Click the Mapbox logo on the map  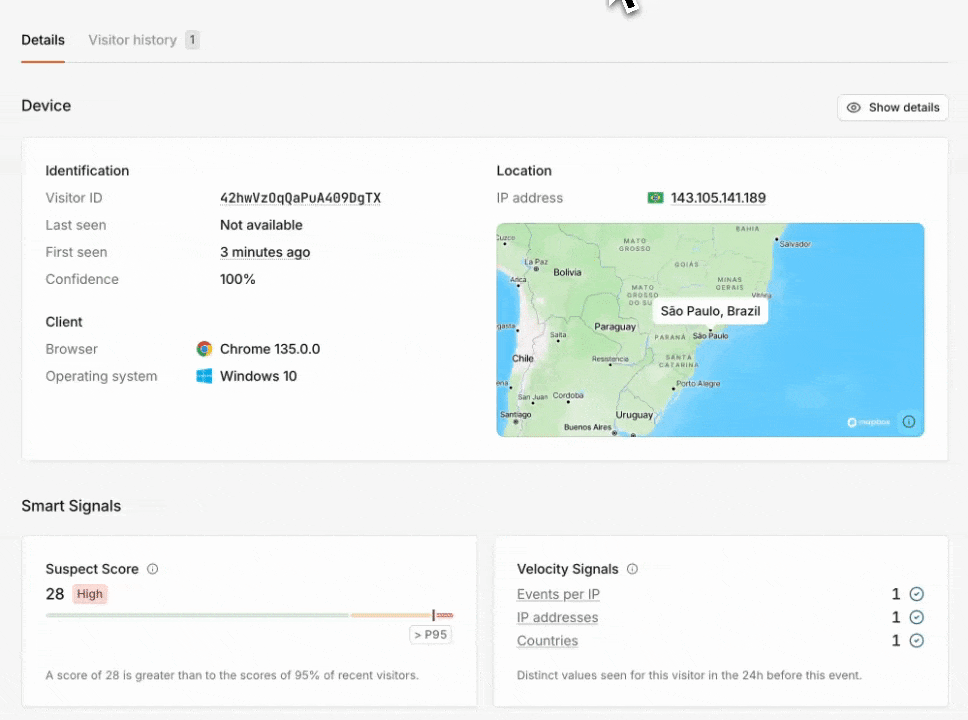click(867, 422)
